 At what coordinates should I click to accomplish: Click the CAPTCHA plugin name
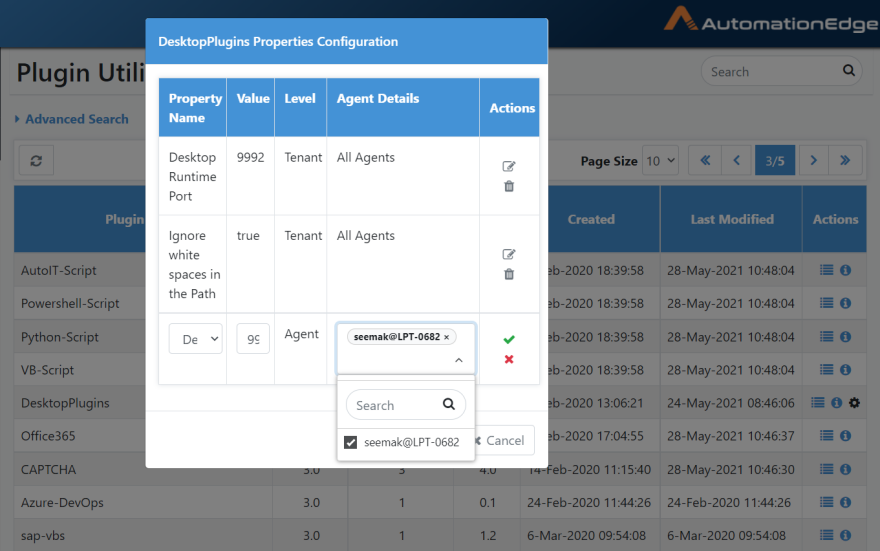48,470
